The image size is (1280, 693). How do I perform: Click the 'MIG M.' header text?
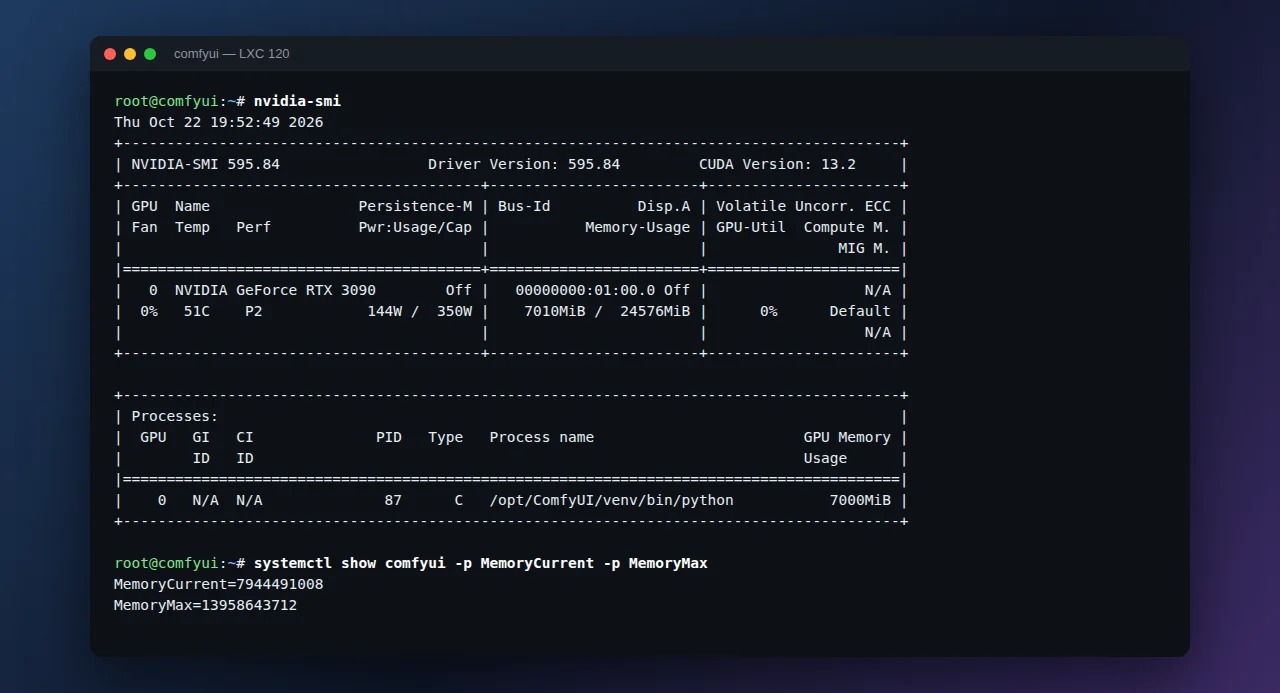(x=864, y=248)
